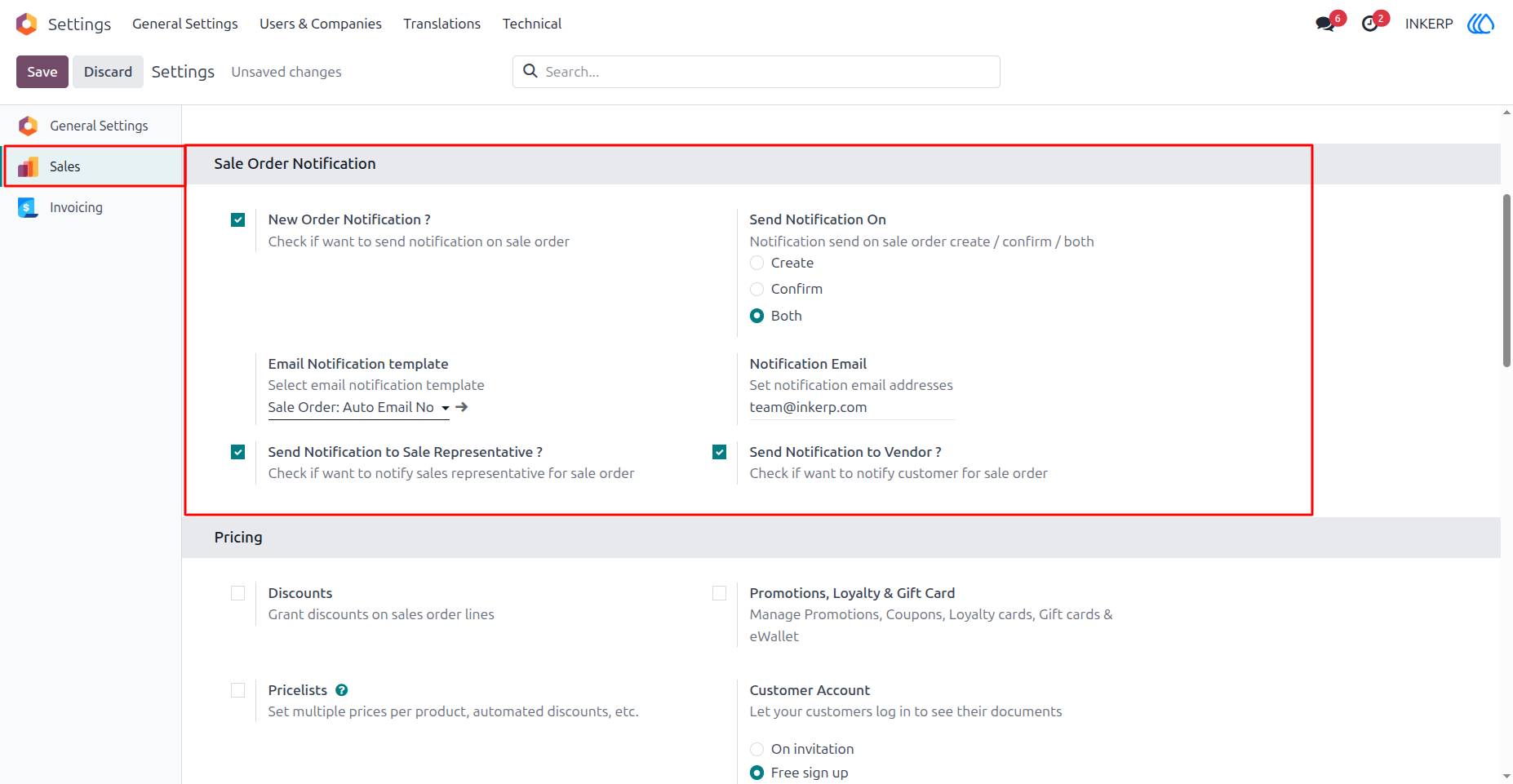1513x784 pixels.
Task: Click the search magnifier icon
Action: (x=530, y=71)
